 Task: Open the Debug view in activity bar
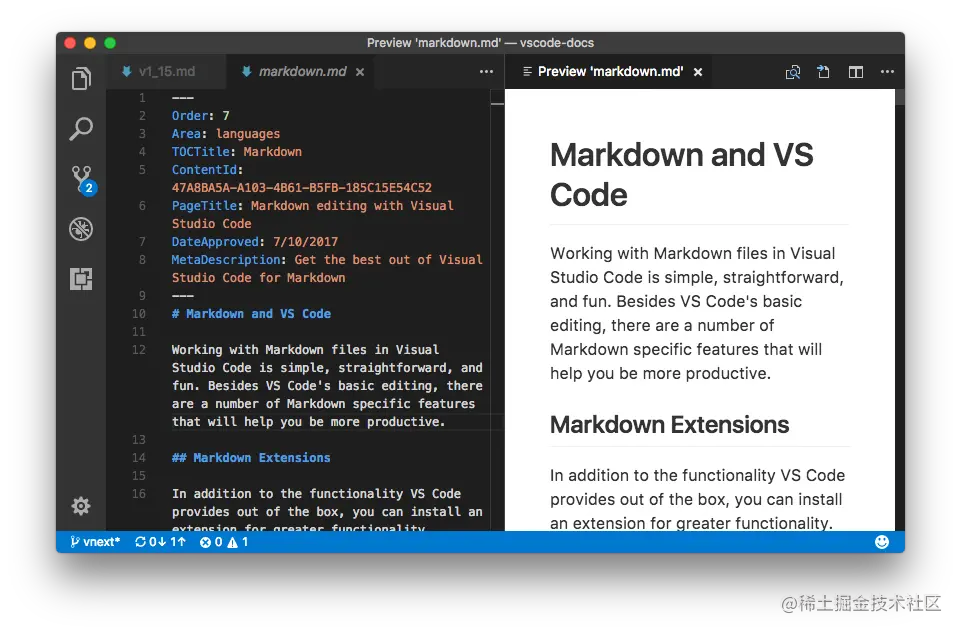coord(81,229)
